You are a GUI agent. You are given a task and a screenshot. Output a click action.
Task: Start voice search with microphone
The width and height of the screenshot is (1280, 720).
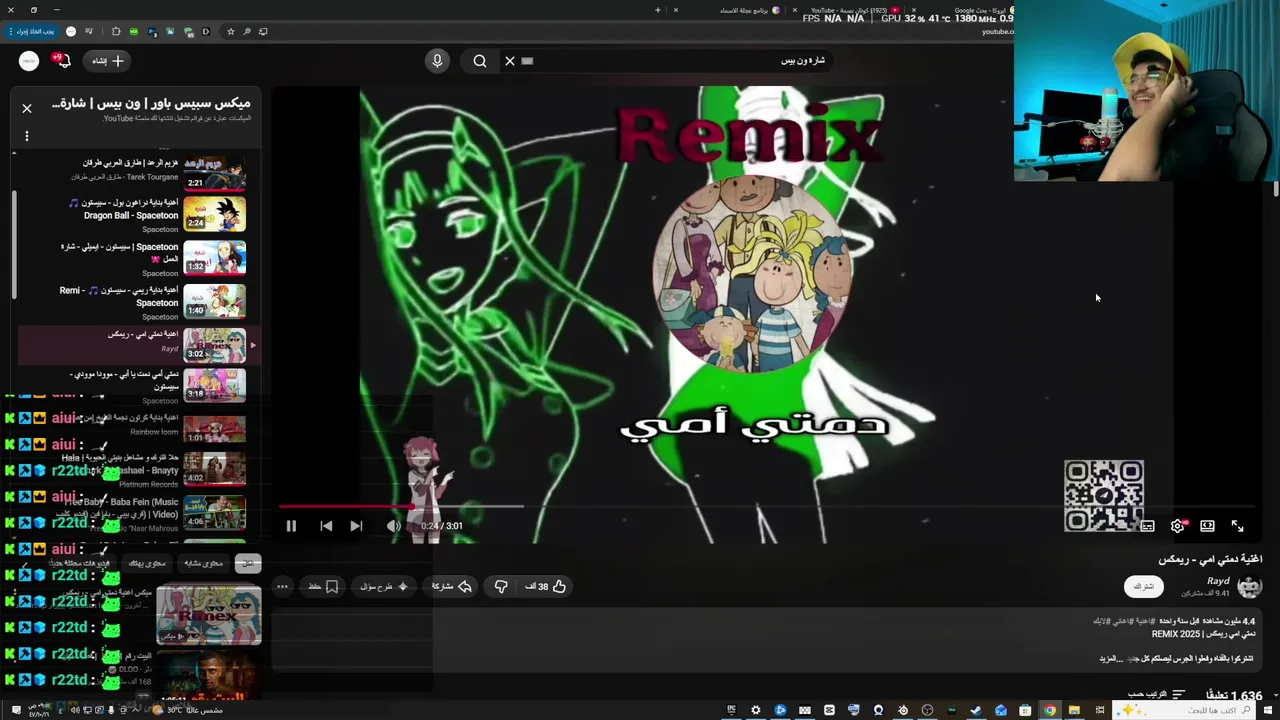437,61
